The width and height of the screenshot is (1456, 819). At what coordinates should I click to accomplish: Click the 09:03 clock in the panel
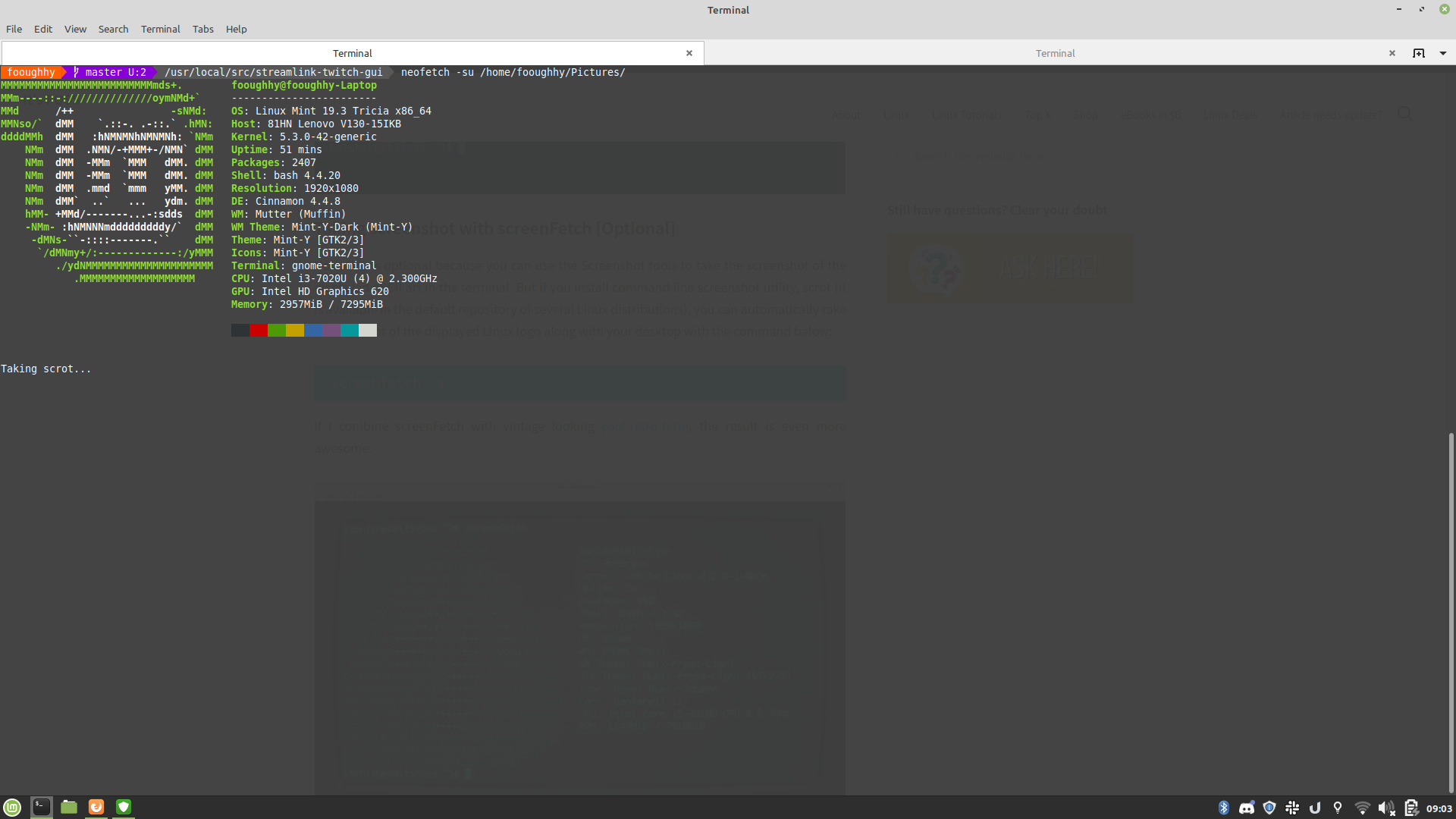pyautogui.click(x=1439, y=808)
